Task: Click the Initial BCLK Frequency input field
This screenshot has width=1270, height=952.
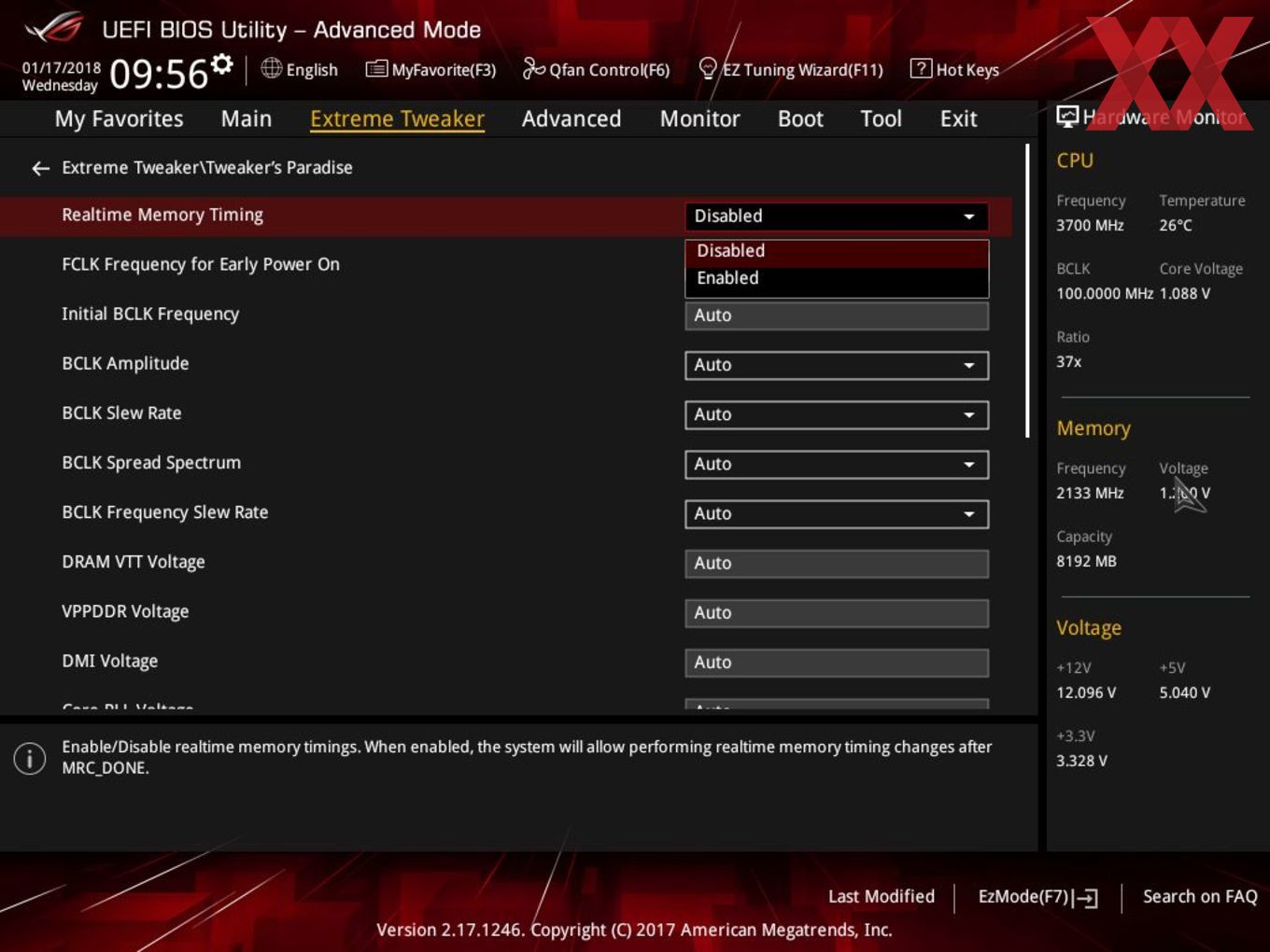Action: point(837,315)
